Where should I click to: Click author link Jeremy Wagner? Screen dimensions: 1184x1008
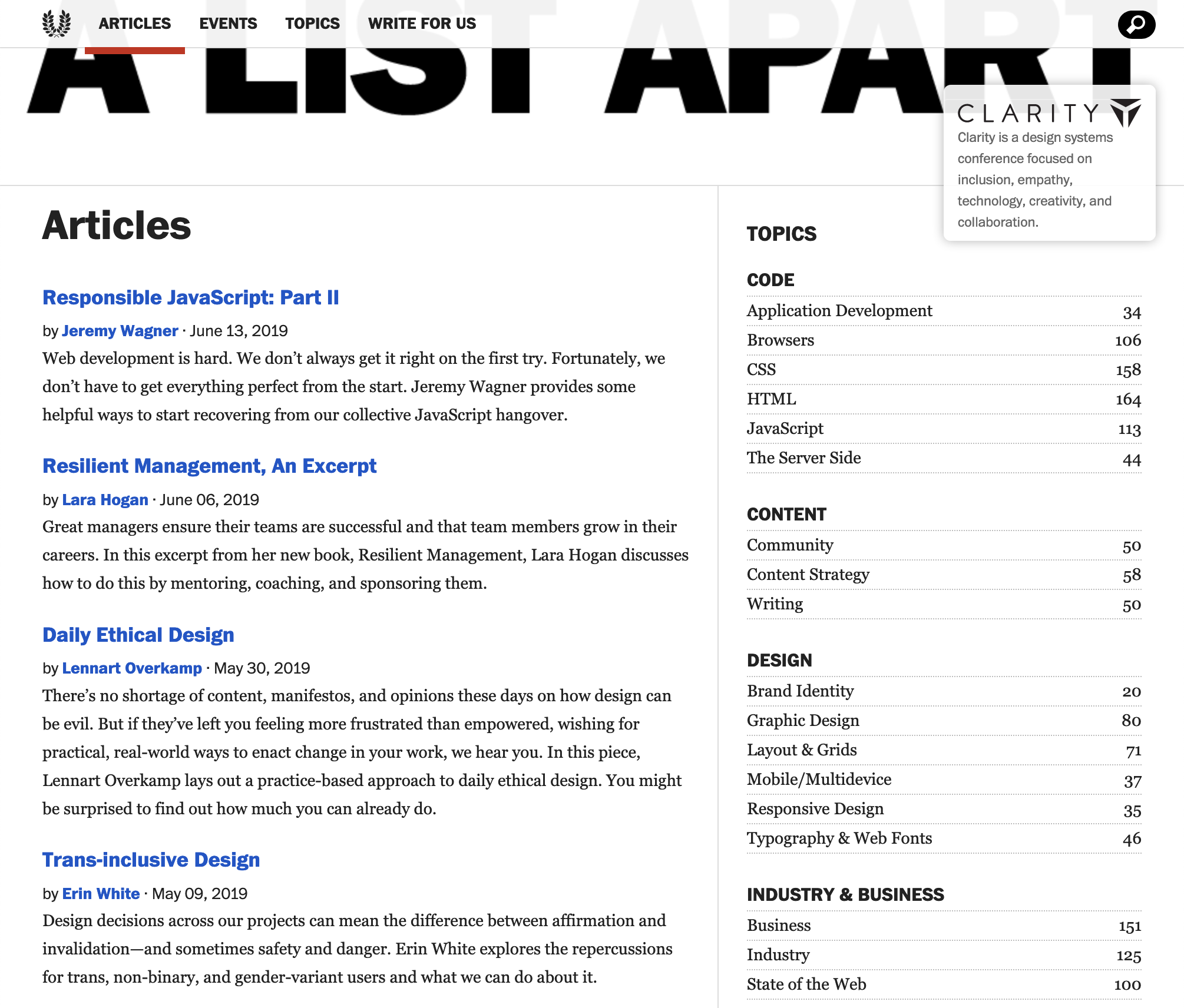pos(120,330)
